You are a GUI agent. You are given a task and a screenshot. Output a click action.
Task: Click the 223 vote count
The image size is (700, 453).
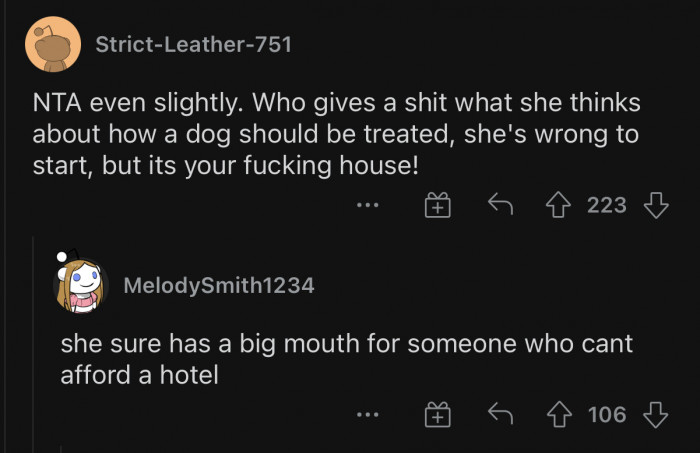[x=606, y=206]
